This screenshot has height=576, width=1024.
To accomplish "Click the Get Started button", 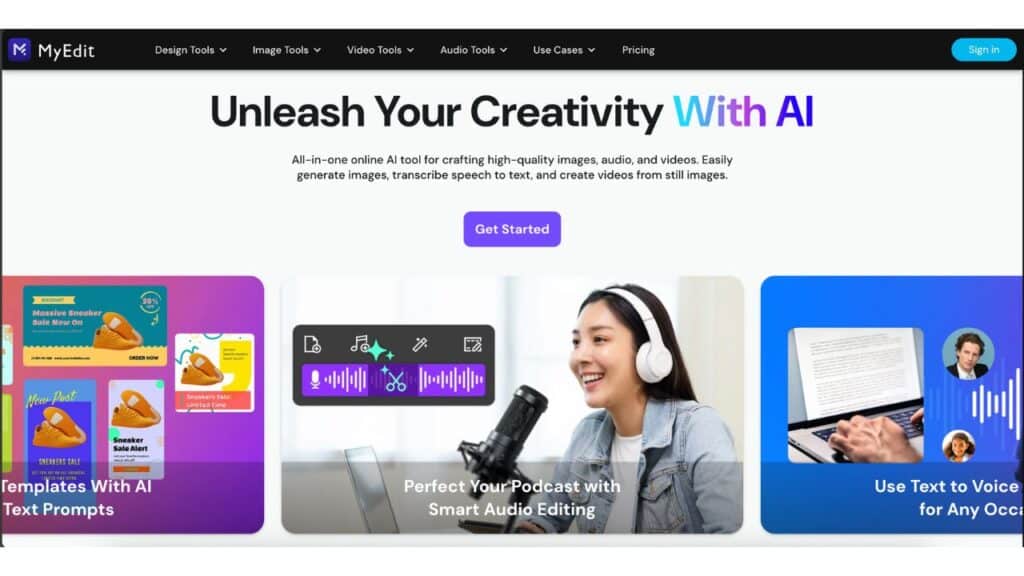I will pyautogui.click(x=512, y=229).
